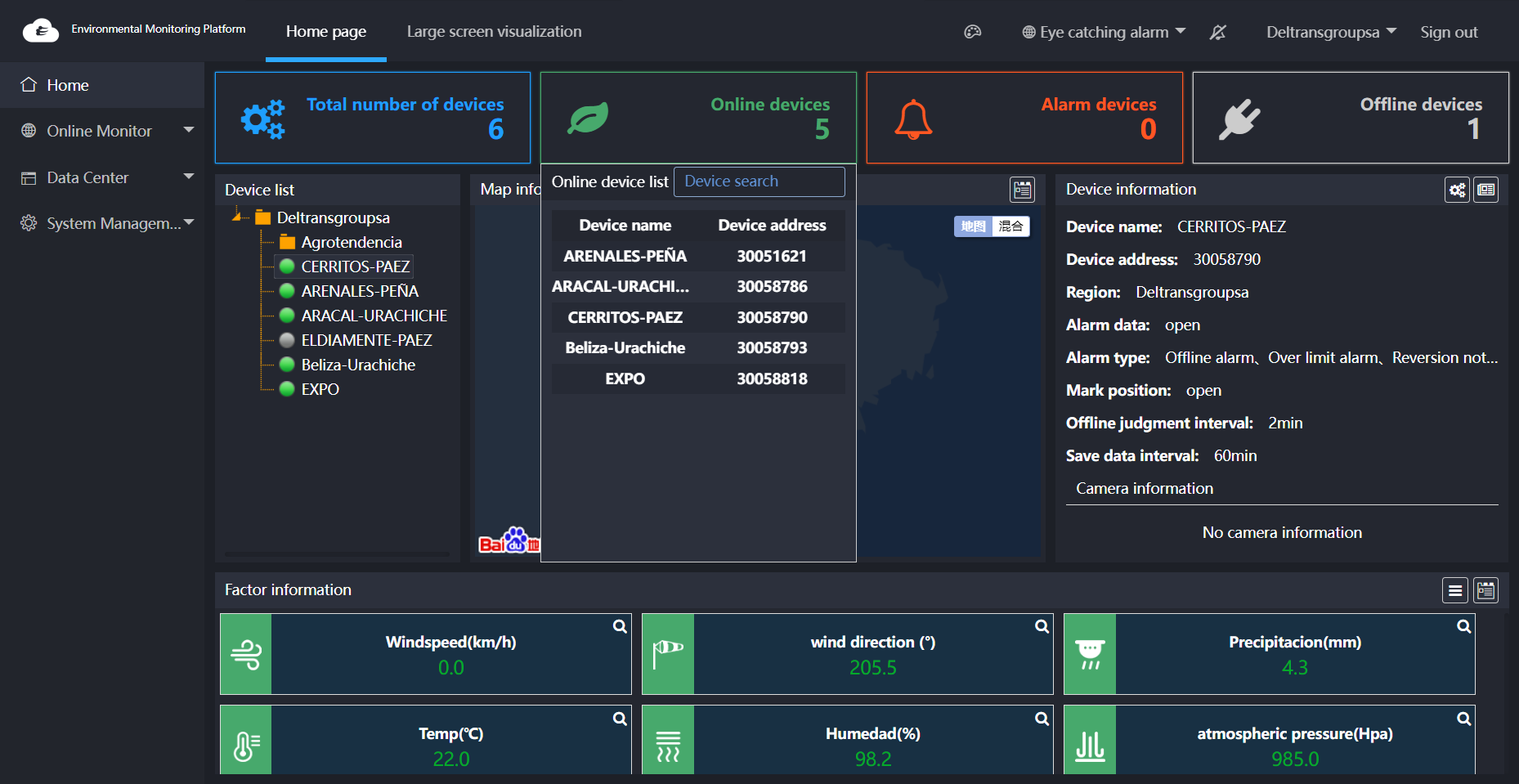Image resolution: width=1519 pixels, height=784 pixels.
Task: Click the plug icon on Offline devices card
Action: pos(1239,119)
